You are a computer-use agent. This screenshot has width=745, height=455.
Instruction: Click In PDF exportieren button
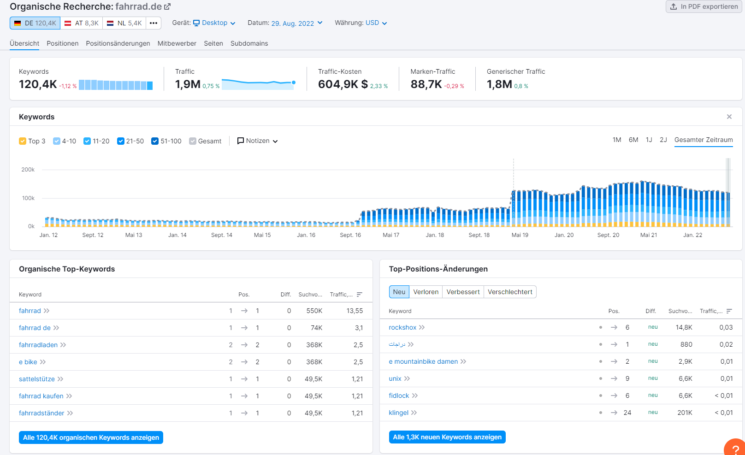704,7
